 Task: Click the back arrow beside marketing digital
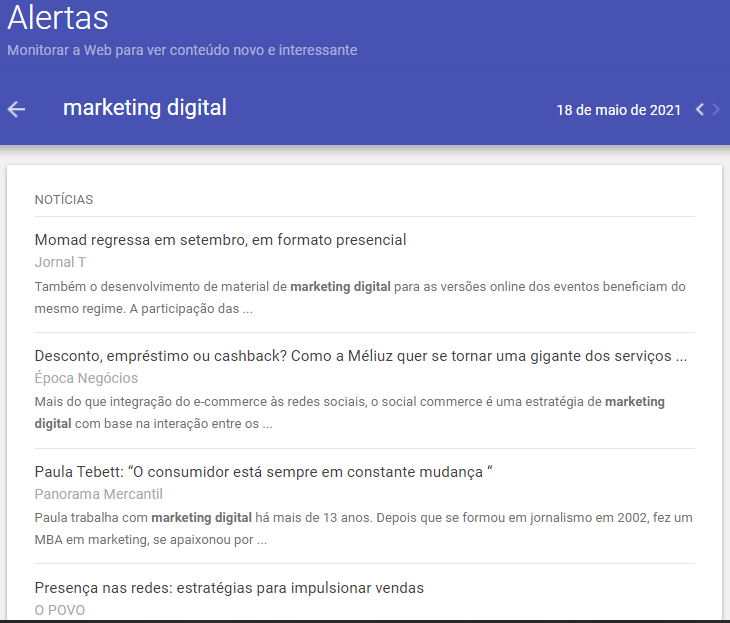16,109
